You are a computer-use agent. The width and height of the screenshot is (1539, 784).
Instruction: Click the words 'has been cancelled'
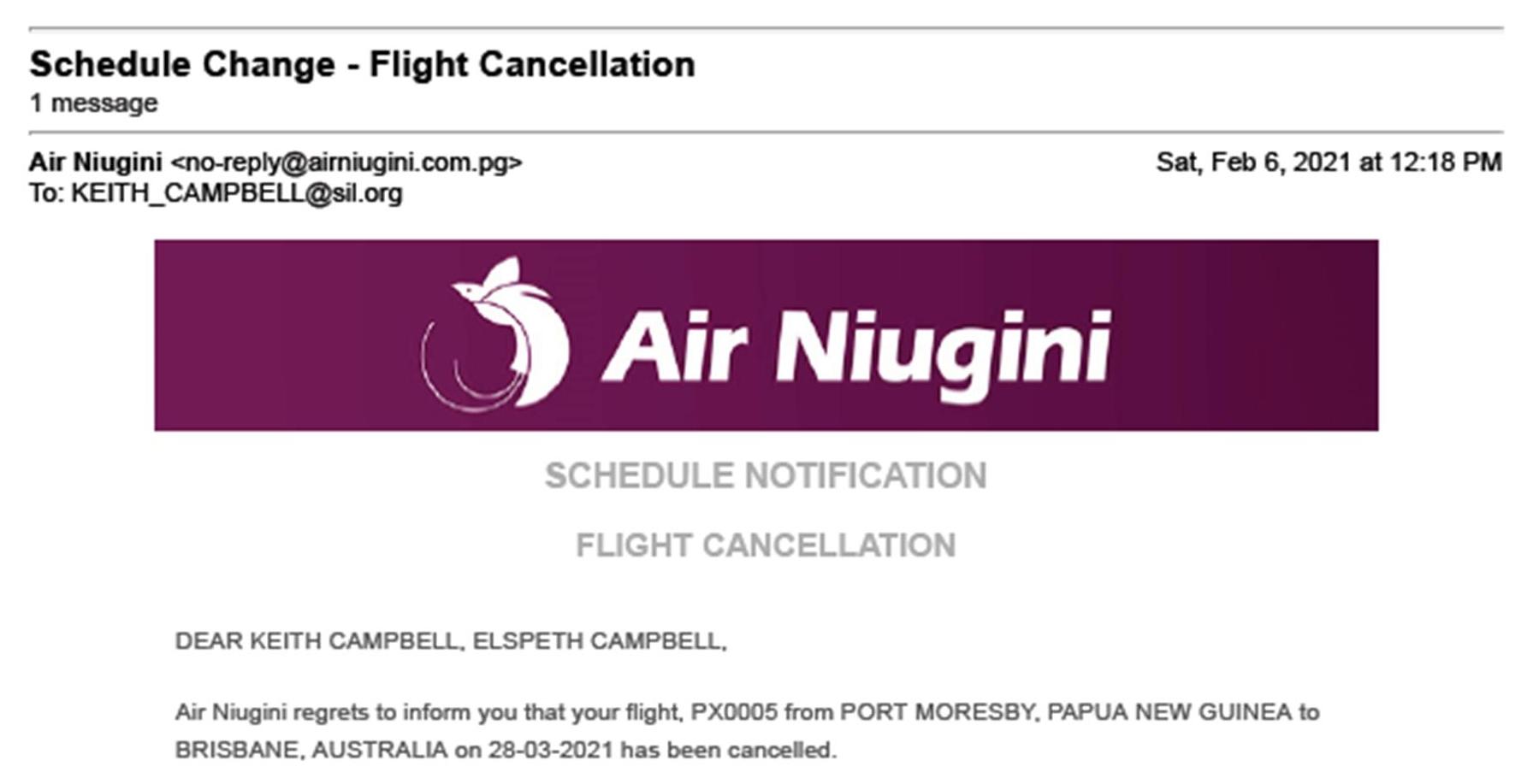(x=727, y=751)
